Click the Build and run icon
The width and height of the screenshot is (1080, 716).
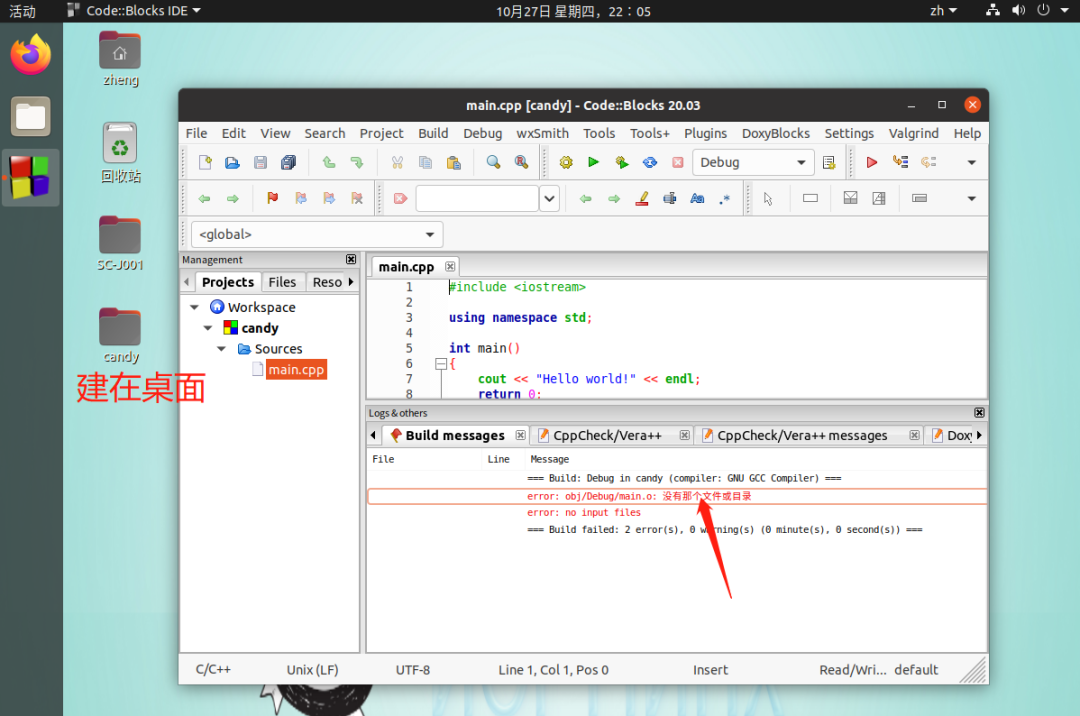click(x=622, y=162)
